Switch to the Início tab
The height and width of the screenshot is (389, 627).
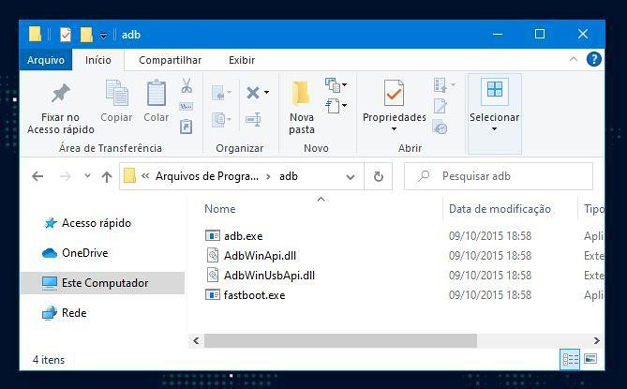tap(98, 60)
